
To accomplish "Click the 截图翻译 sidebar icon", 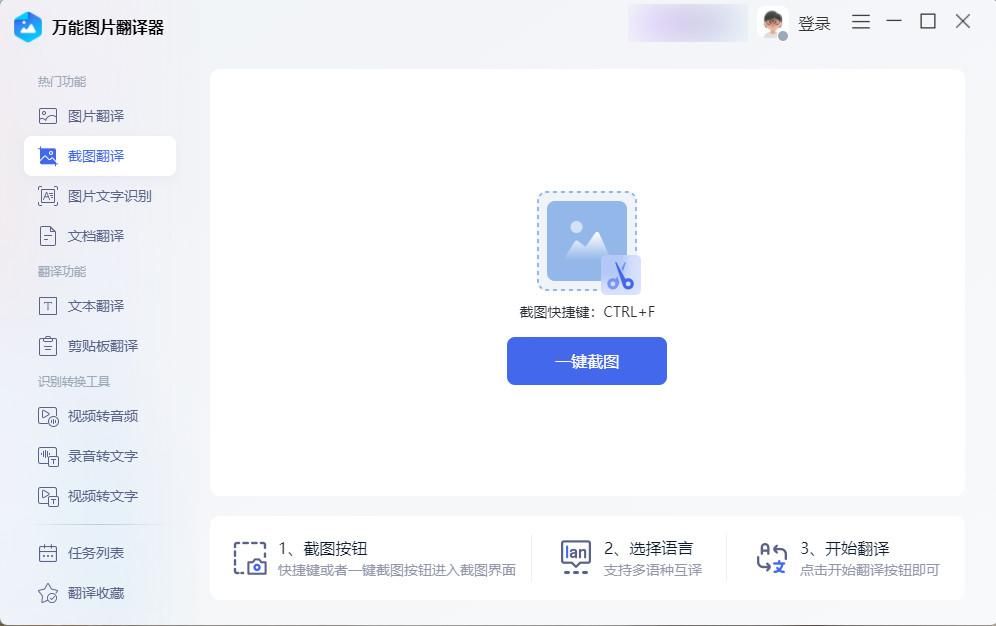I will (48, 156).
